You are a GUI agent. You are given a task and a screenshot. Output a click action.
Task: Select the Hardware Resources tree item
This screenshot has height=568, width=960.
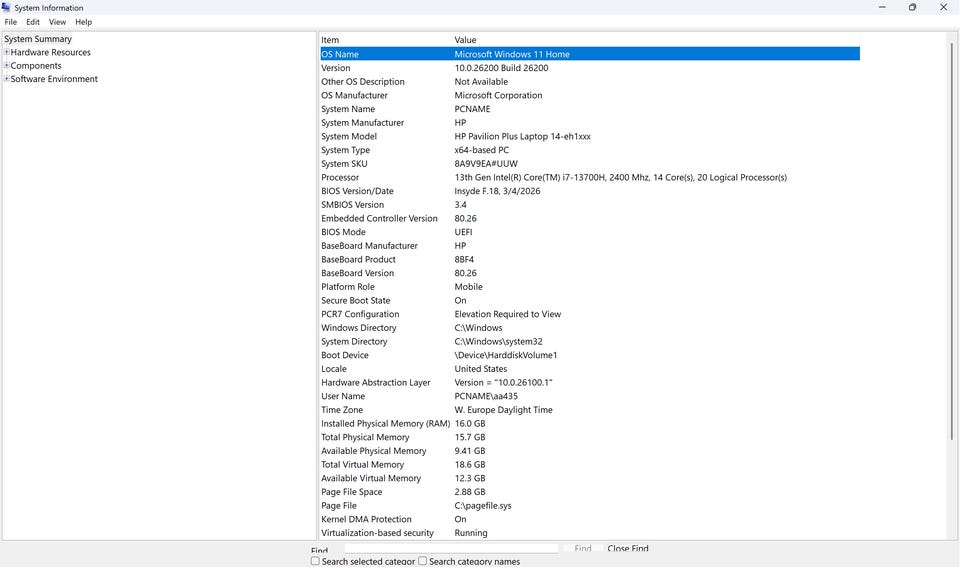[51, 53]
